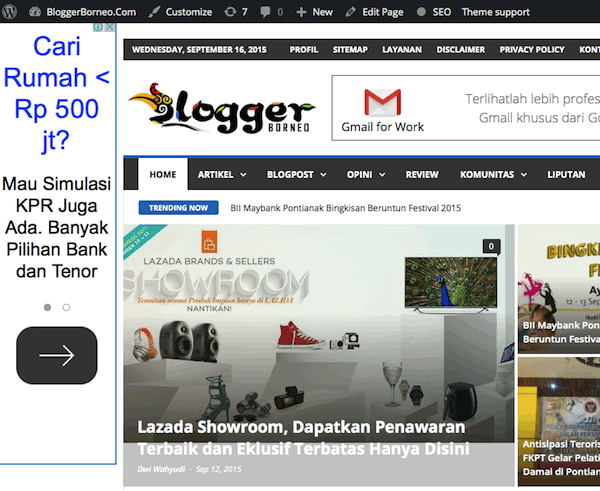Open the REVIEW menu item
The width and height of the screenshot is (600, 491).
pyautogui.click(x=422, y=175)
